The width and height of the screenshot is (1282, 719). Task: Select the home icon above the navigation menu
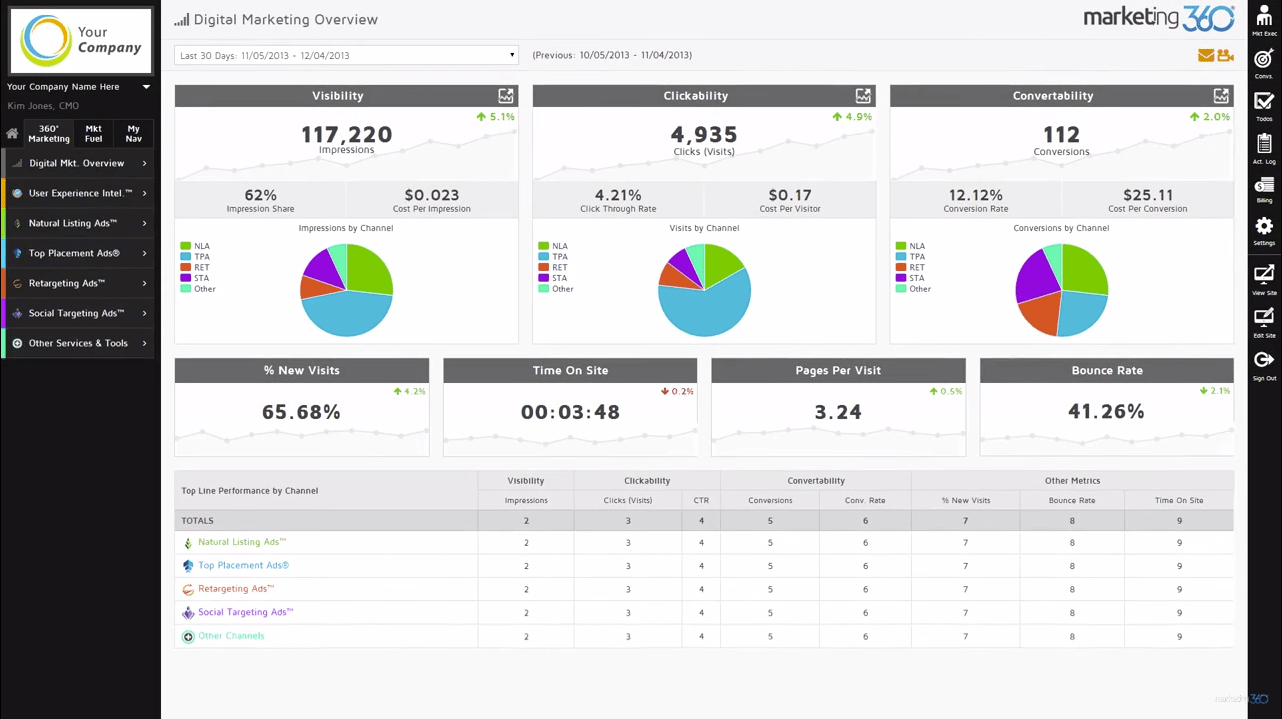pyautogui.click(x=11, y=133)
